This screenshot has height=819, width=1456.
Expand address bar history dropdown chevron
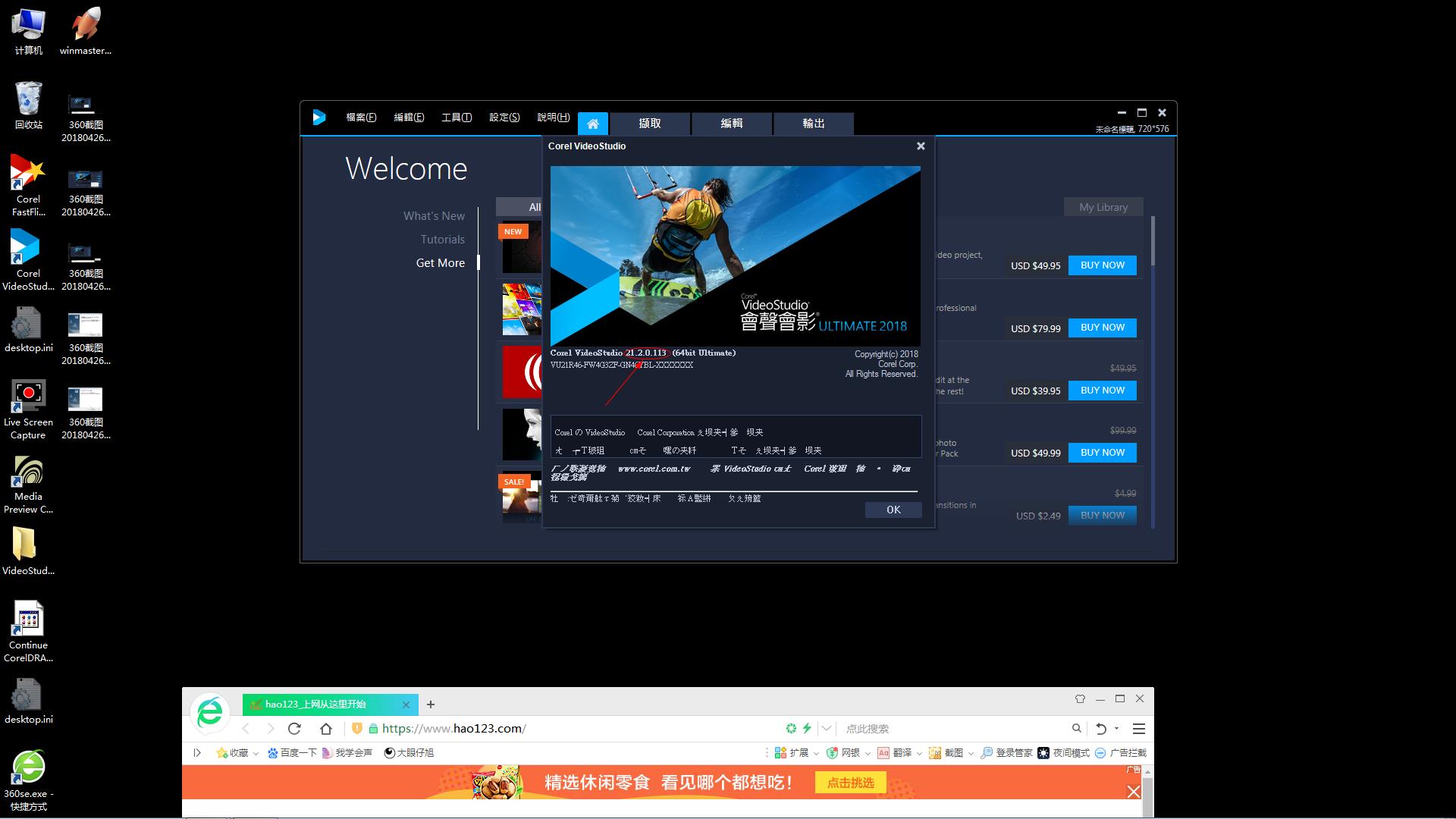coord(827,729)
